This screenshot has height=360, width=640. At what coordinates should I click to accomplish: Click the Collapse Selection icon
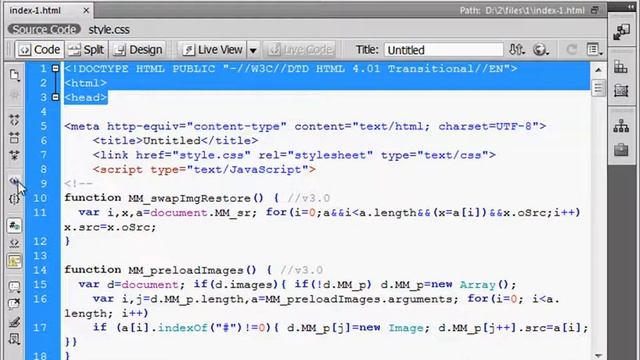pos(14,137)
